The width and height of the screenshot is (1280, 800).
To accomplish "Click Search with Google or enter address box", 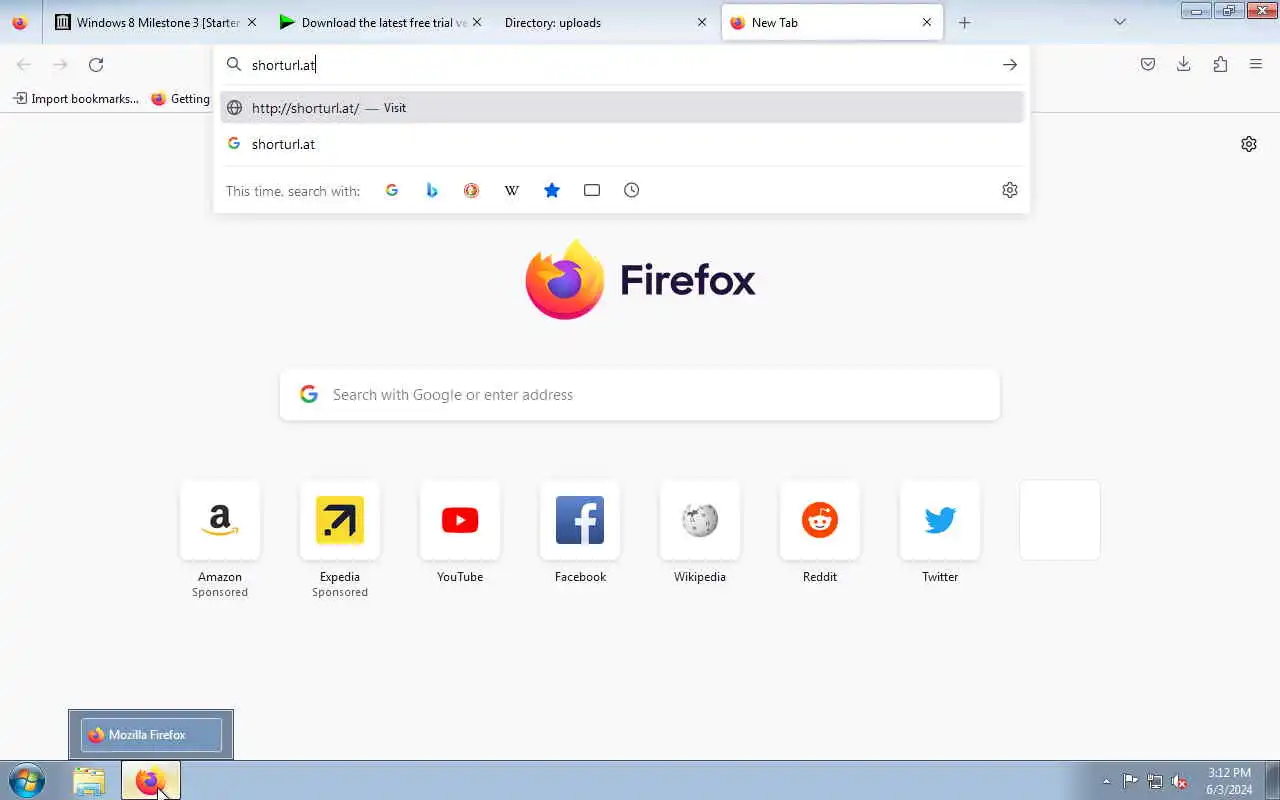I will coord(640,395).
